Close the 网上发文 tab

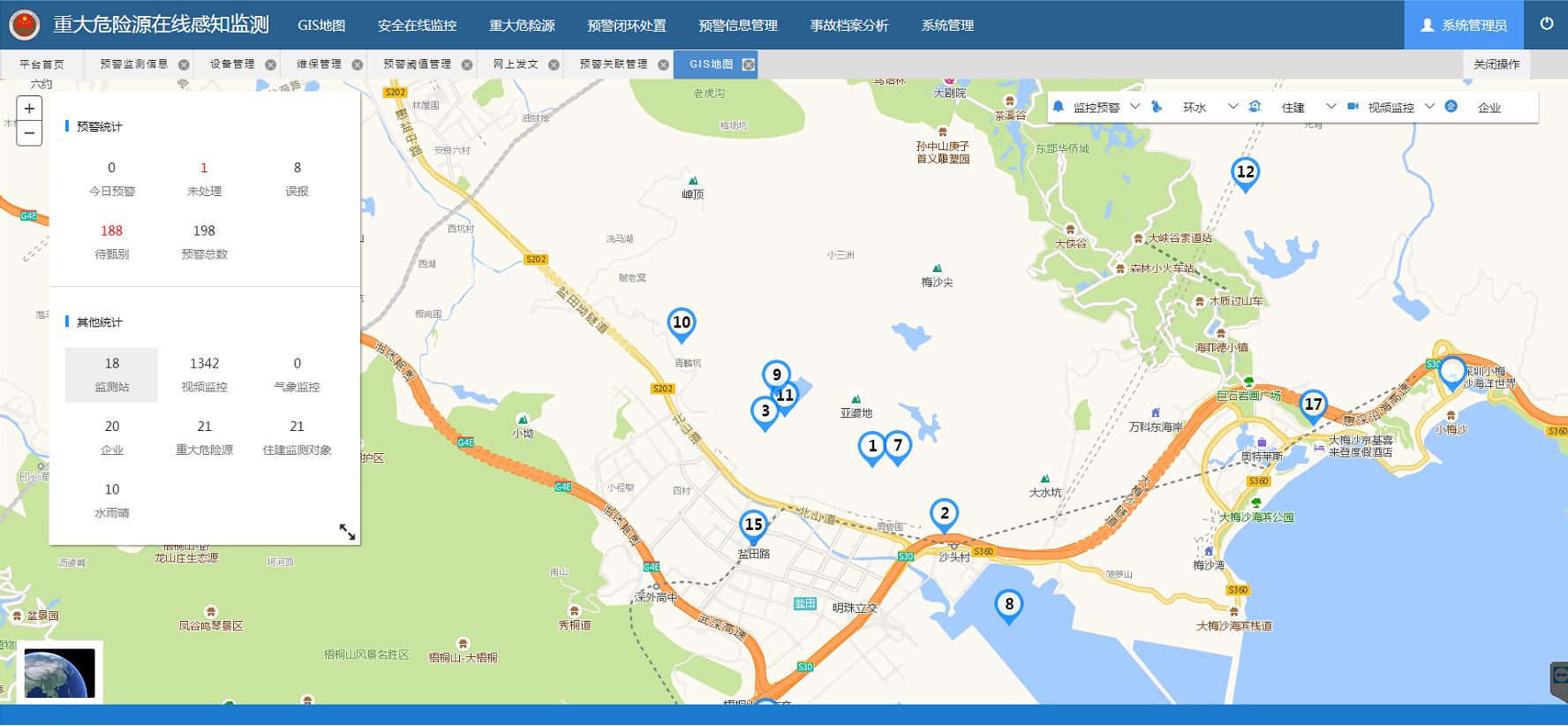[554, 64]
